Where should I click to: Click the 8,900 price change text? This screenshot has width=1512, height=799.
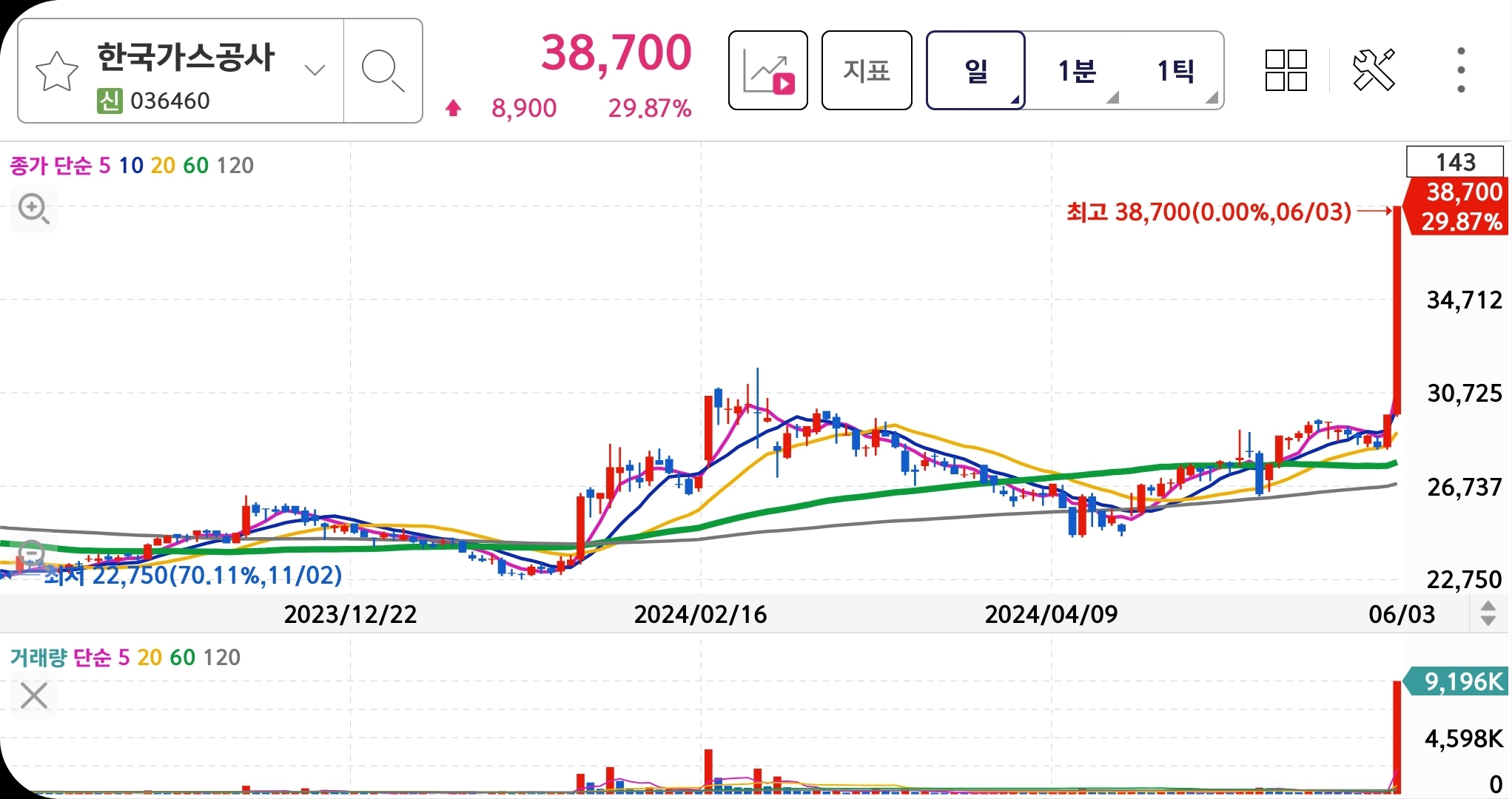(x=524, y=109)
